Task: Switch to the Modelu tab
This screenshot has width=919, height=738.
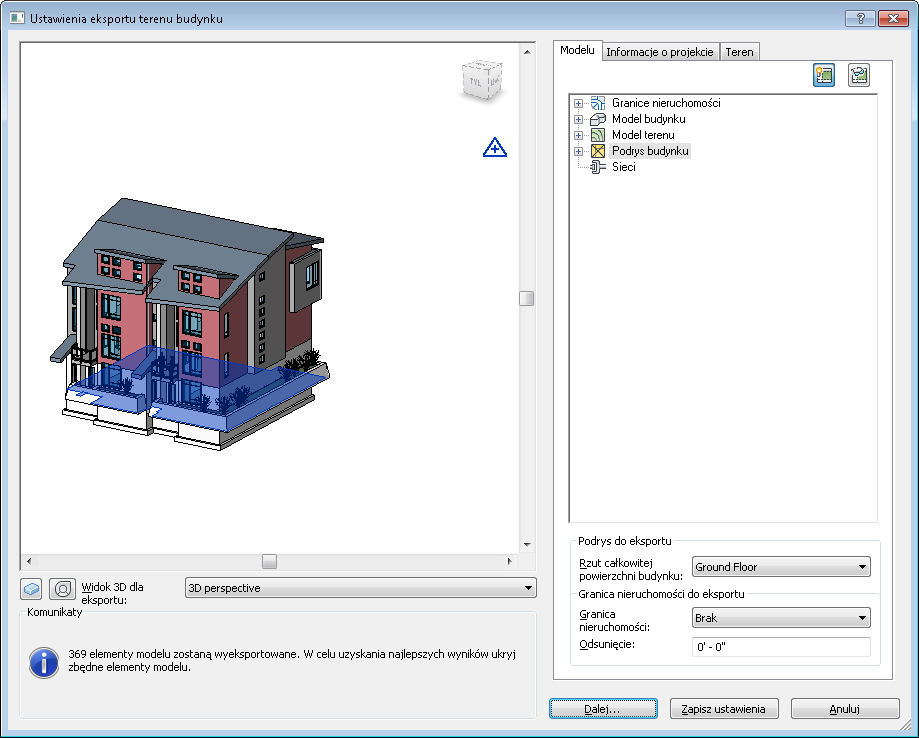Action: [577, 50]
